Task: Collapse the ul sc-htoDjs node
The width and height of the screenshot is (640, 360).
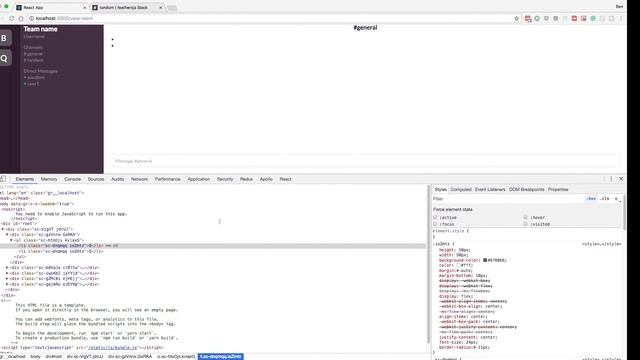Action: point(11,240)
